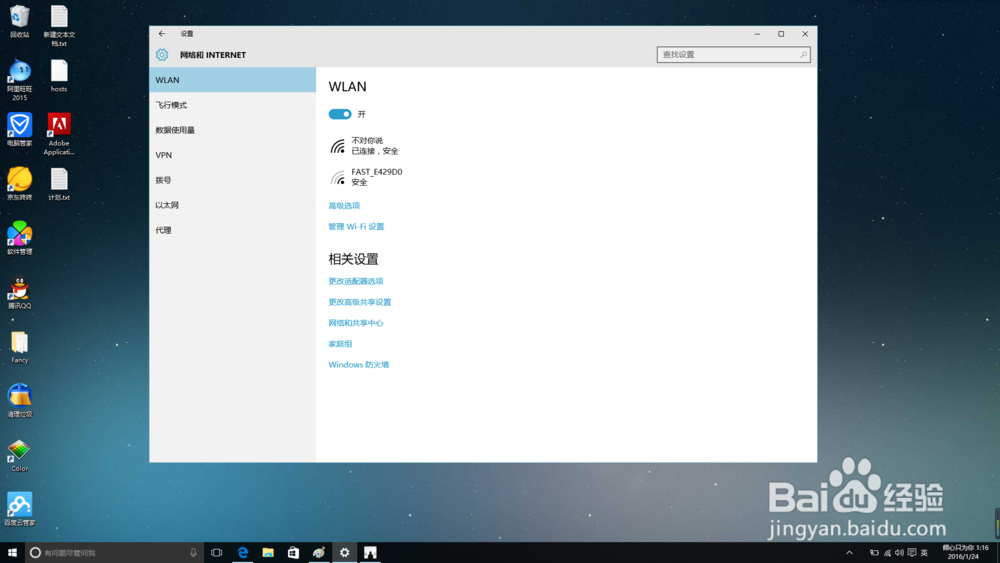The width and height of the screenshot is (1000, 563).
Task: Open the VPN sidebar section
Action: pyautogui.click(x=233, y=155)
